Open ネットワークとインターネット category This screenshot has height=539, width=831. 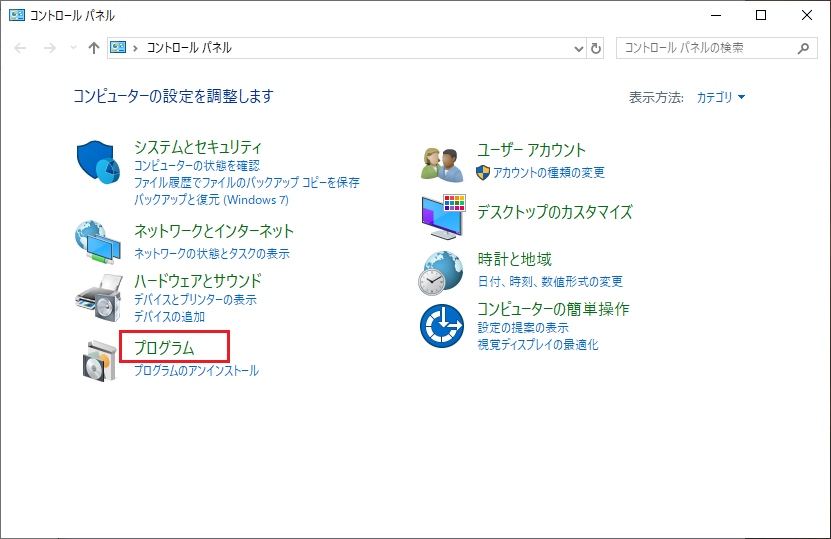(214, 231)
